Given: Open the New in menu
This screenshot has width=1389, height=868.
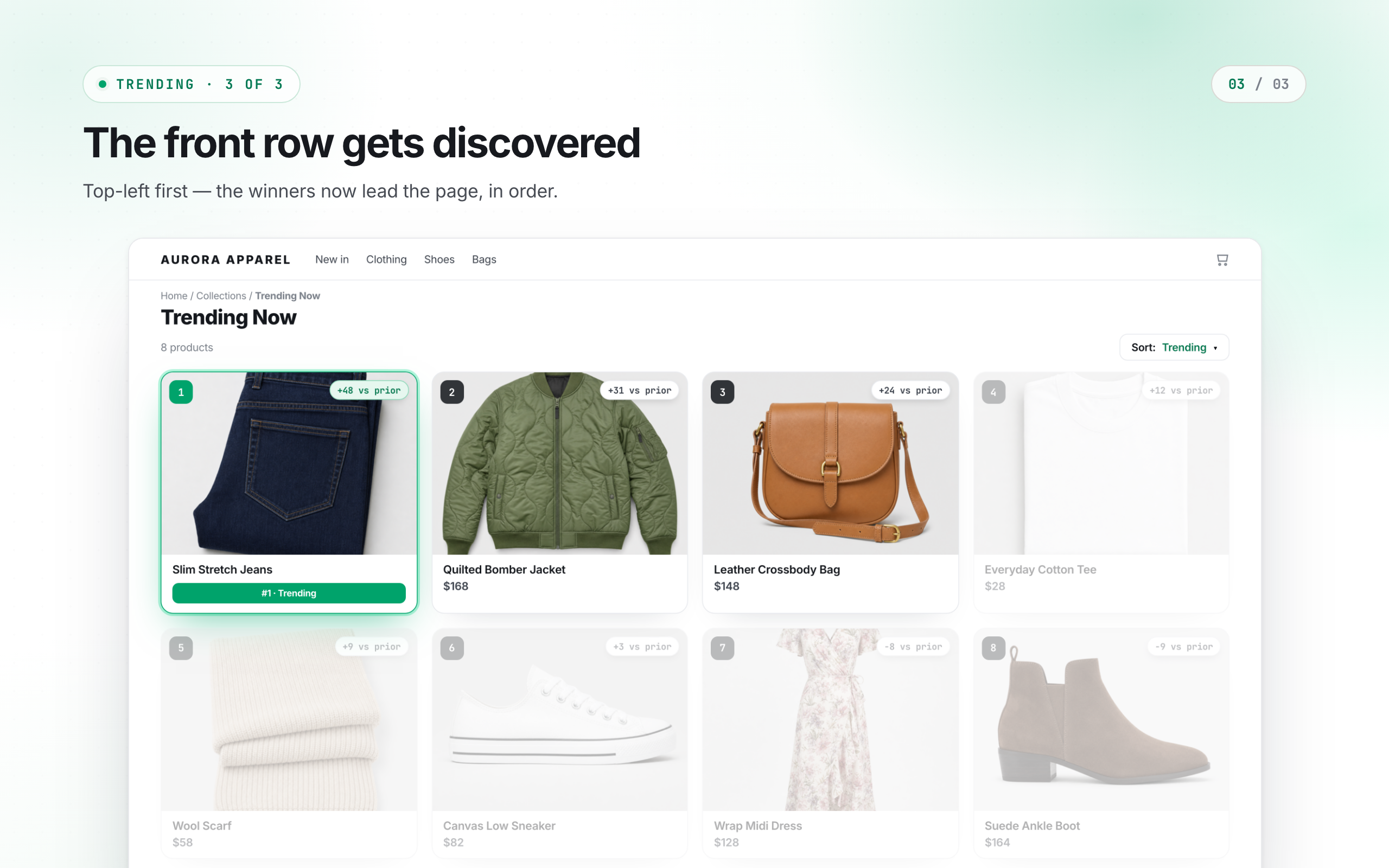Looking at the screenshot, I should (332, 259).
